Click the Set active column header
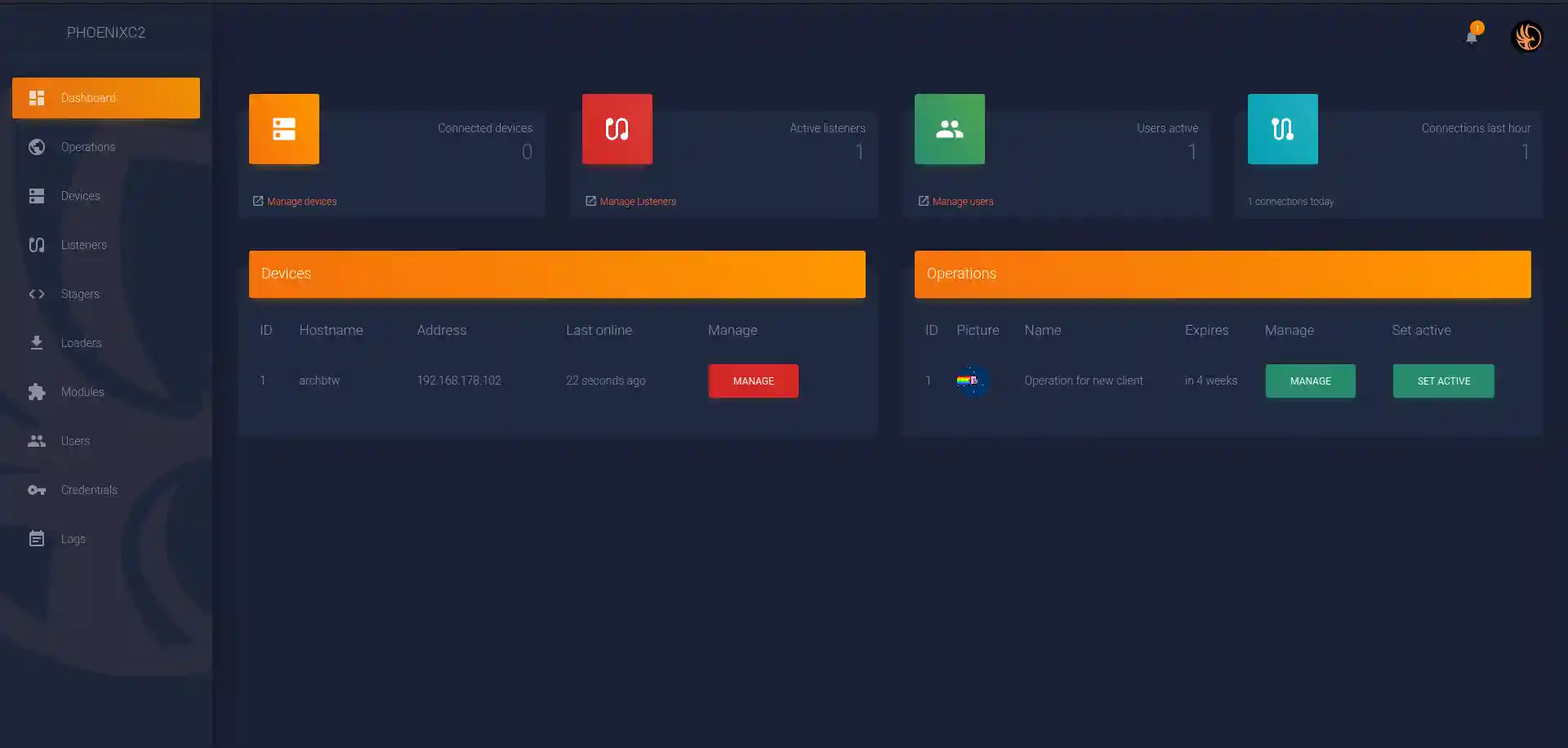Viewport: 1568px width, 748px height. point(1421,330)
